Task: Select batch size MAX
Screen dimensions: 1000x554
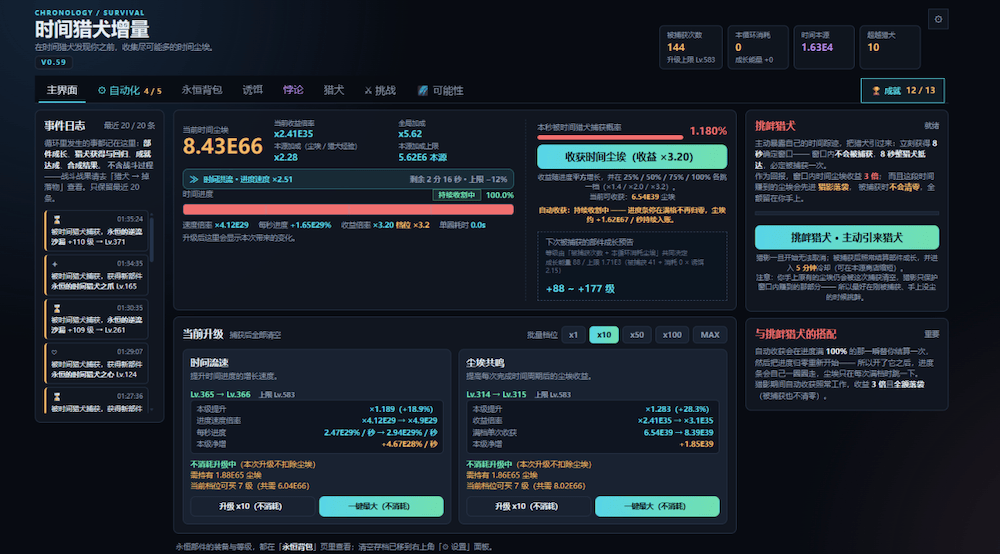Action: [710, 335]
